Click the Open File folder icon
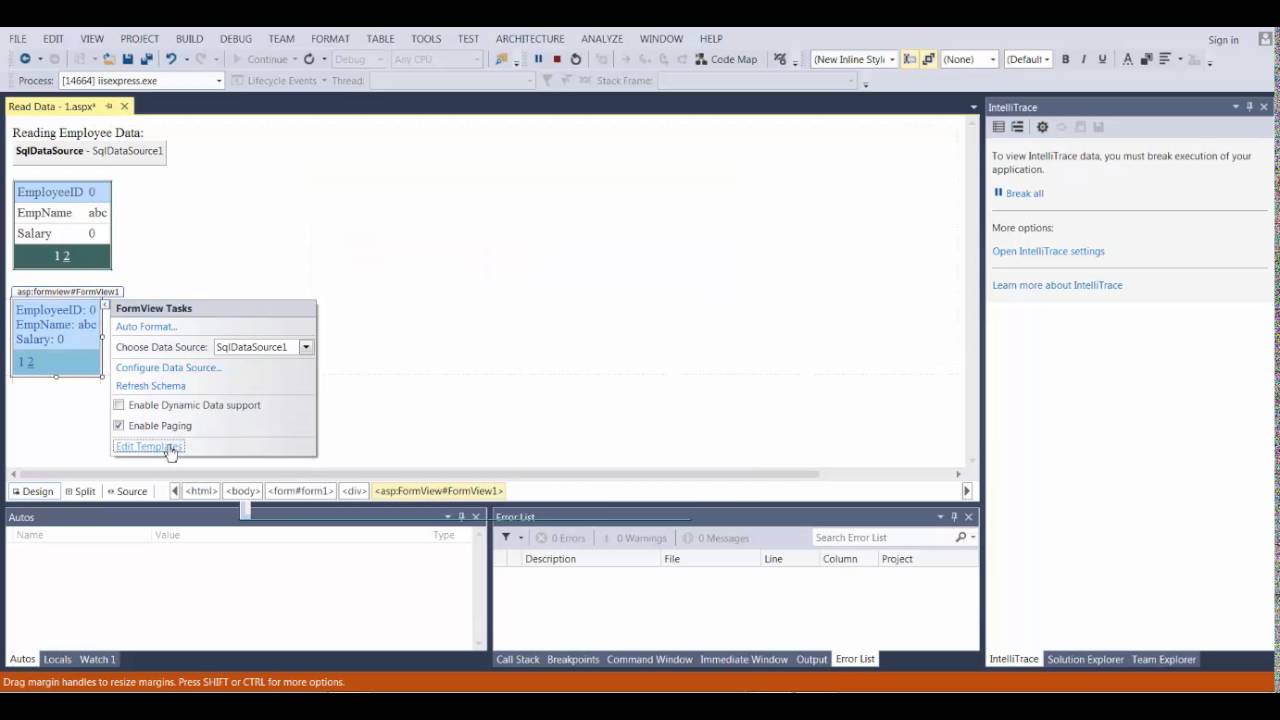1280x720 pixels. [x=110, y=59]
